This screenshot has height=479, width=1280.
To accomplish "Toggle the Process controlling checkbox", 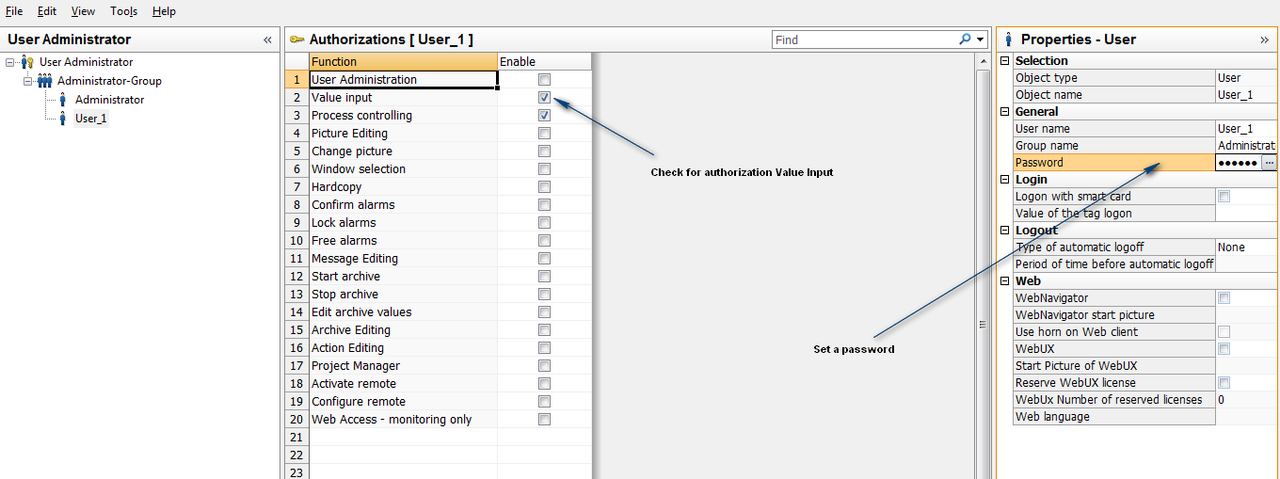I will [544, 116].
